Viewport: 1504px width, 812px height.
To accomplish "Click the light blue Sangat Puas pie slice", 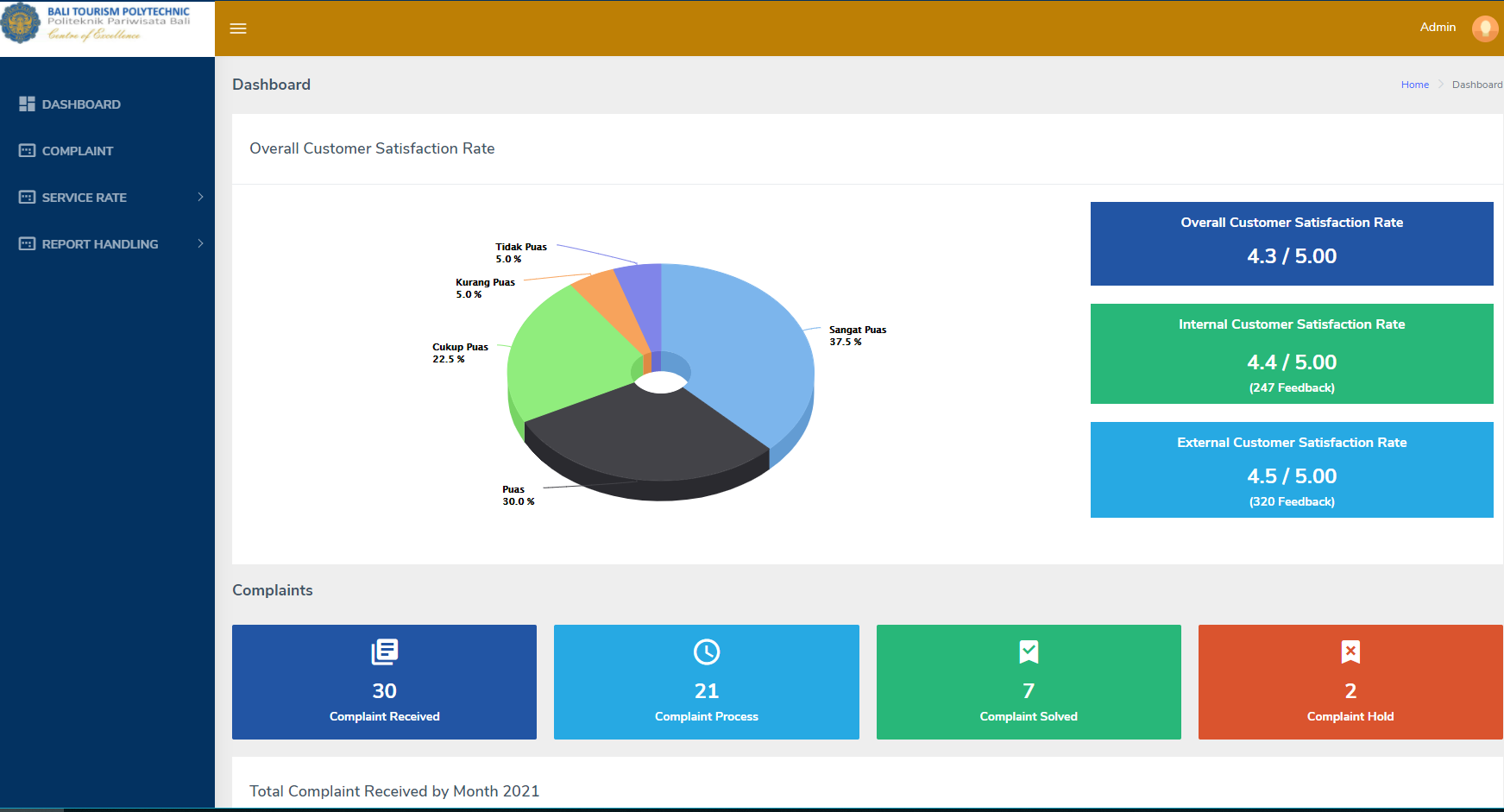I will [742, 345].
